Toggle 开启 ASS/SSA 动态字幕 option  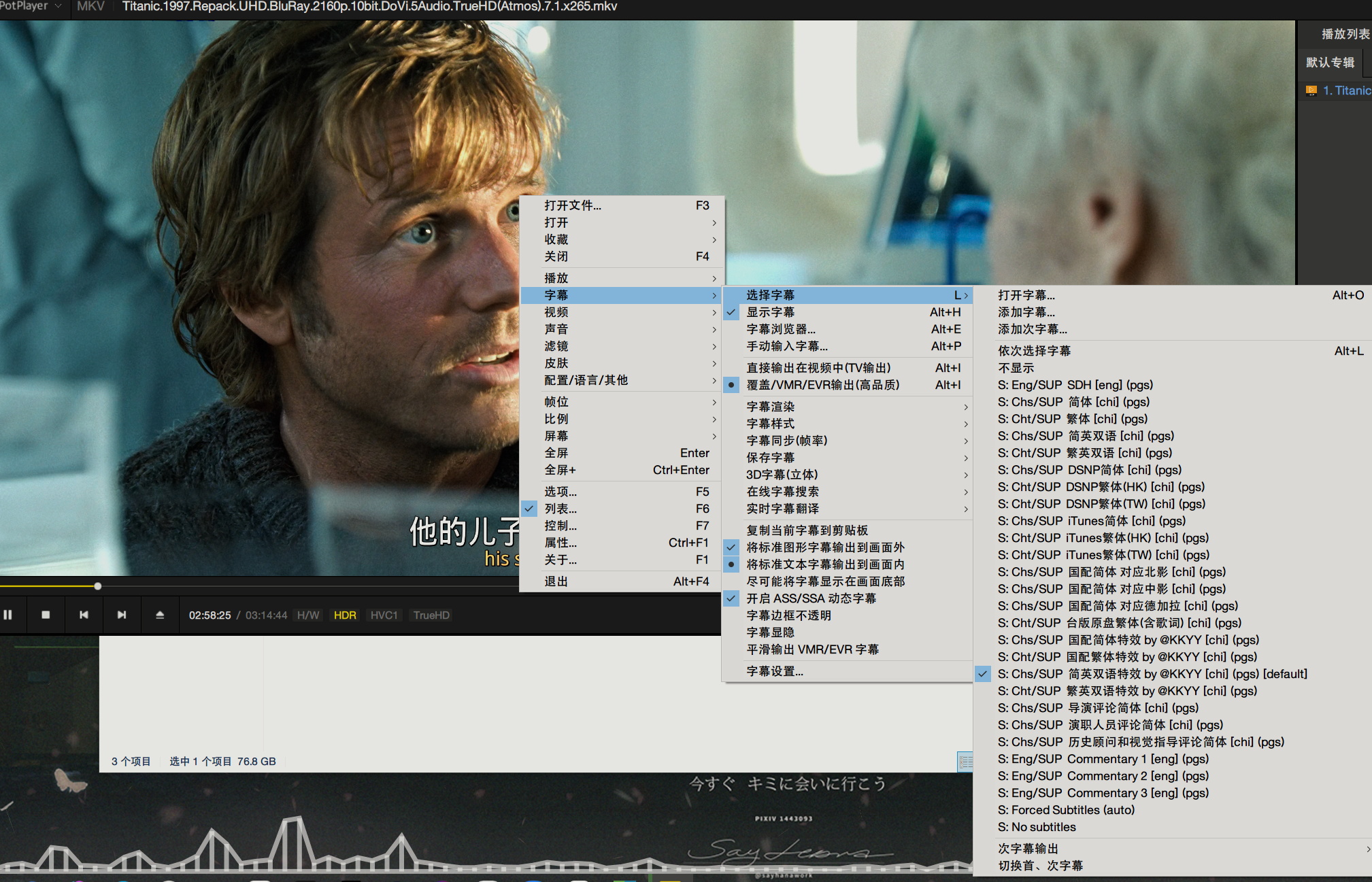tap(811, 598)
